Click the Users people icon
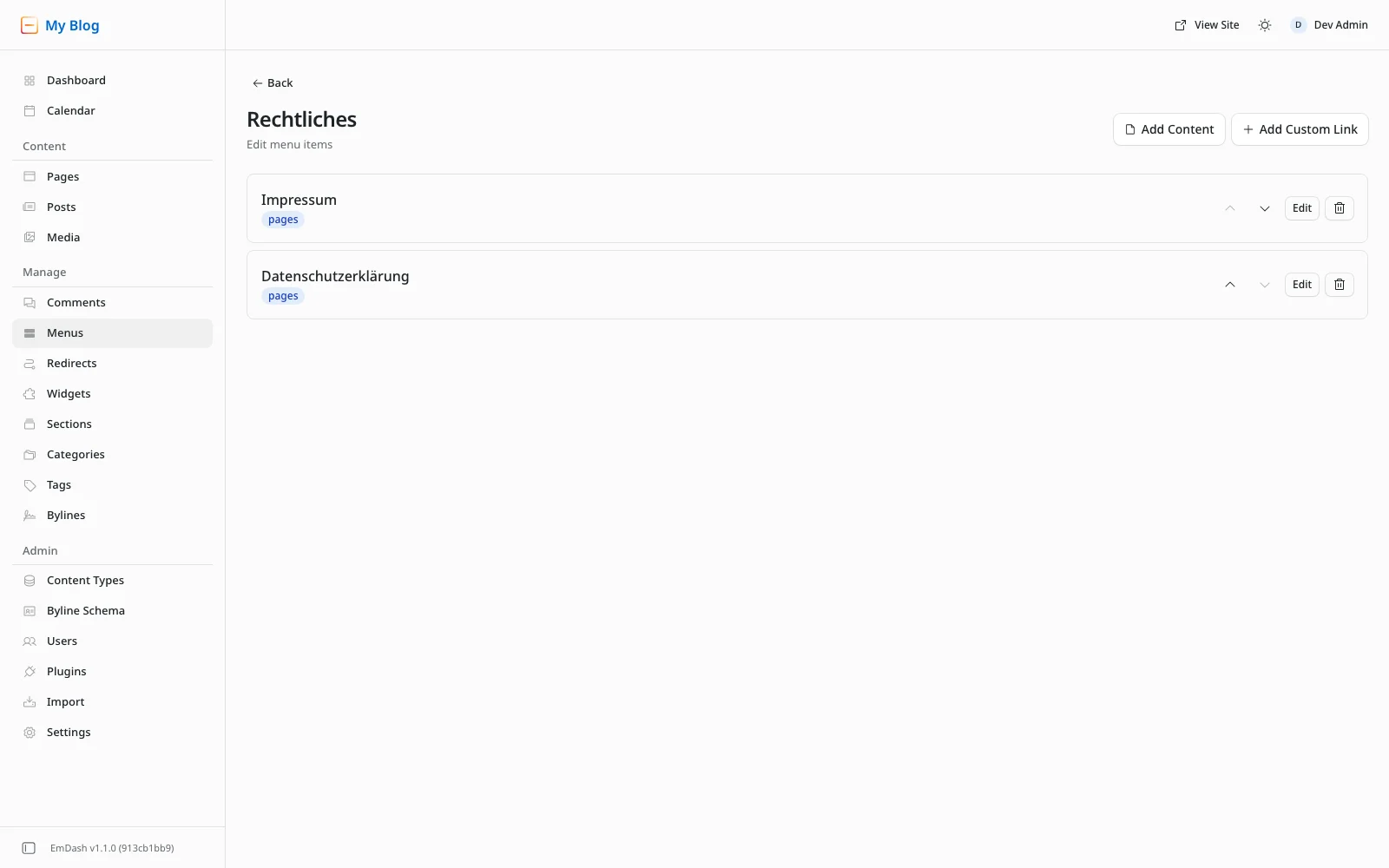 (x=30, y=641)
